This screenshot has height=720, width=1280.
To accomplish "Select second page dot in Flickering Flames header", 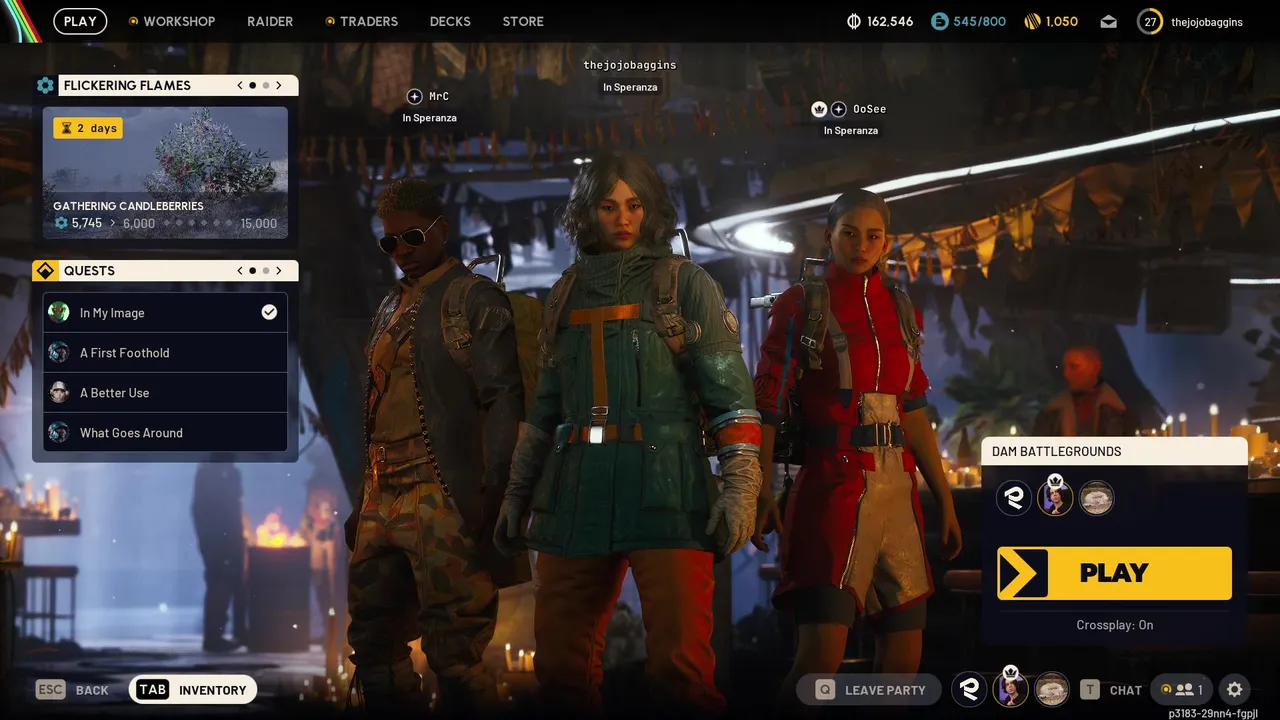I will [x=266, y=85].
